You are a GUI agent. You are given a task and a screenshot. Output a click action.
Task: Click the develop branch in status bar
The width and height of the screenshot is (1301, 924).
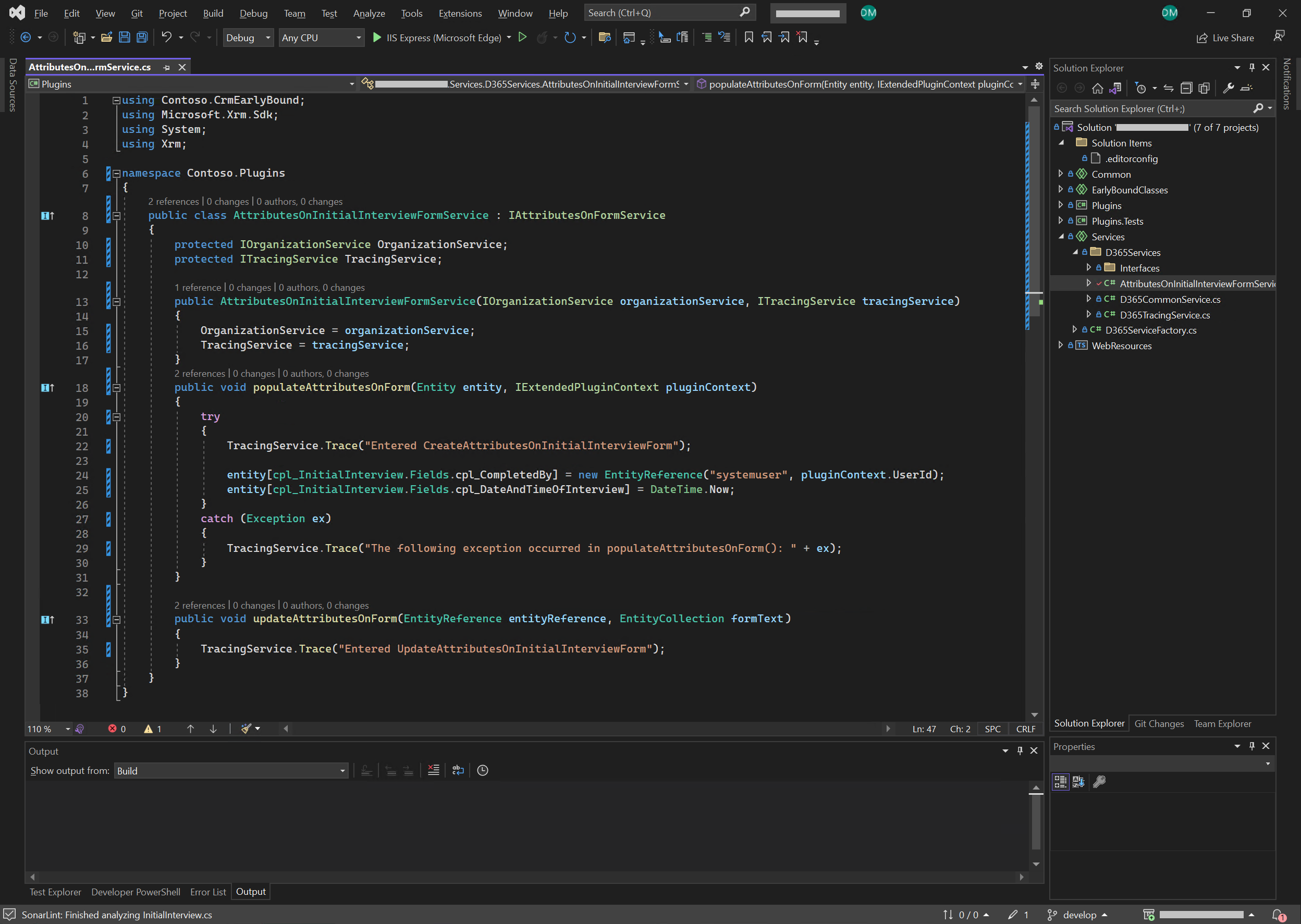[x=1079, y=915]
